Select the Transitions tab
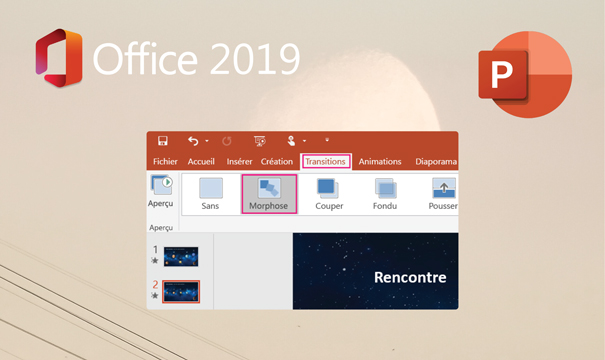The height and width of the screenshot is (360, 605). [x=325, y=162]
